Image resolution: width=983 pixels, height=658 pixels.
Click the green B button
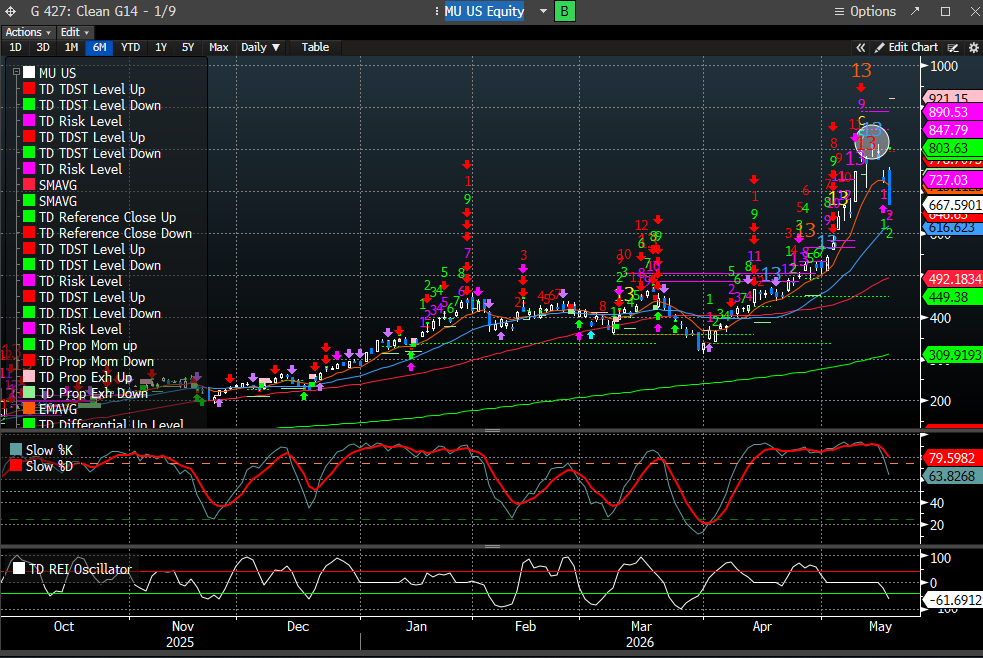[564, 11]
